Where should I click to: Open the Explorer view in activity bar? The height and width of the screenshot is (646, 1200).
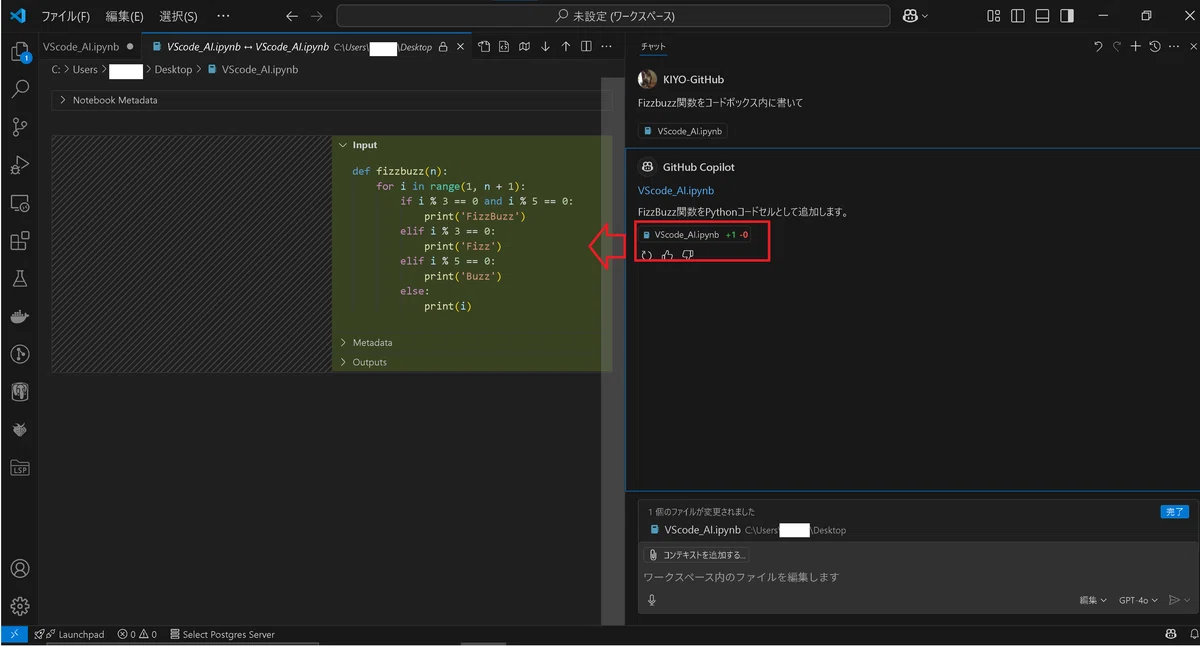[x=19, y=52]
